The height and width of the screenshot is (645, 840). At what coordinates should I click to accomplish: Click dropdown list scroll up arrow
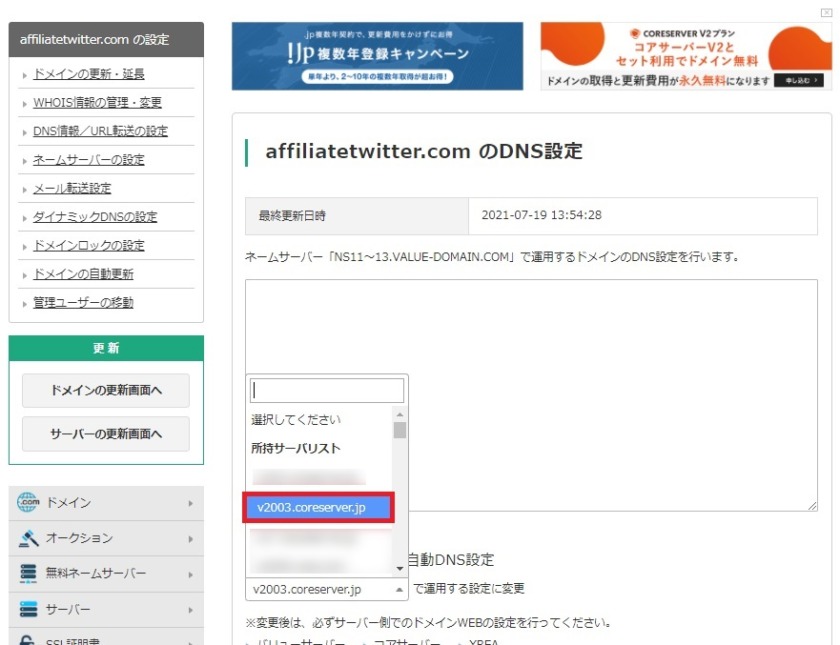pyautogui.click(x=400, y=415)
